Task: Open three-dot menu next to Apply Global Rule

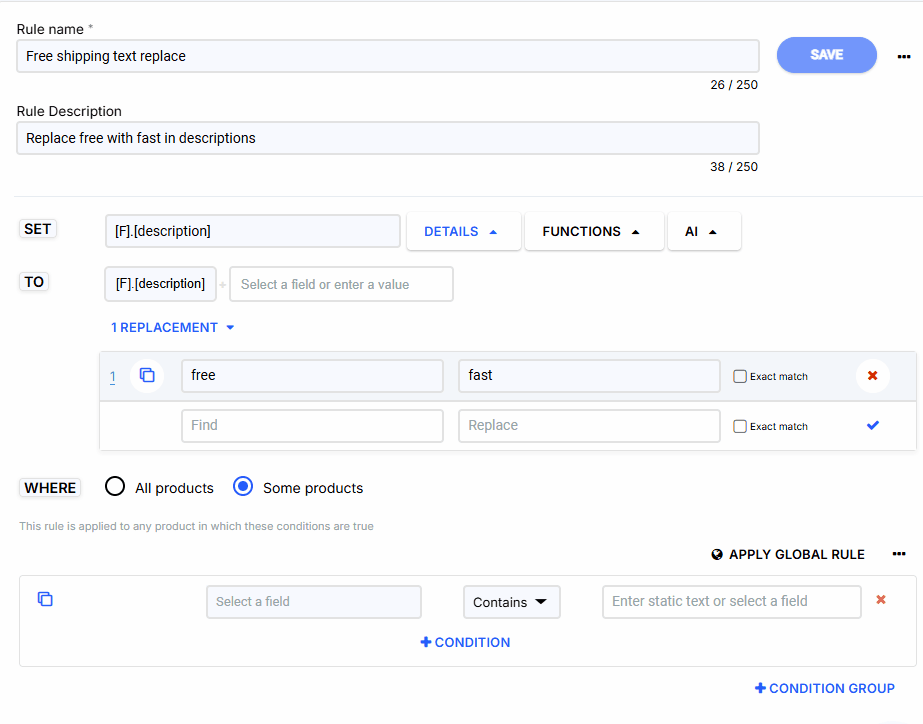Action: tap(899, 554)
